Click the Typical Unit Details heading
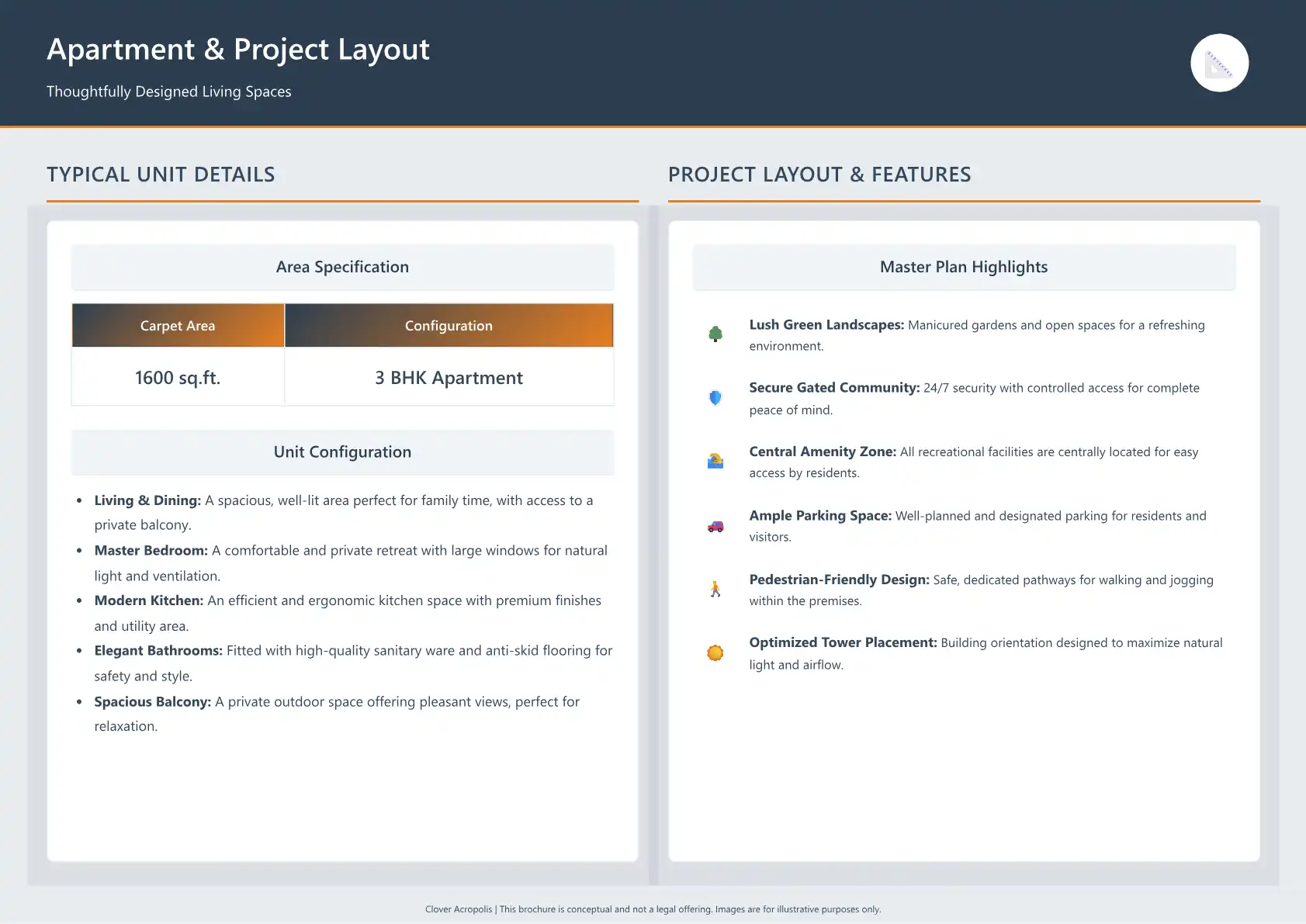This screenshot has width=1306, height=924. click(x=161, y=175)
